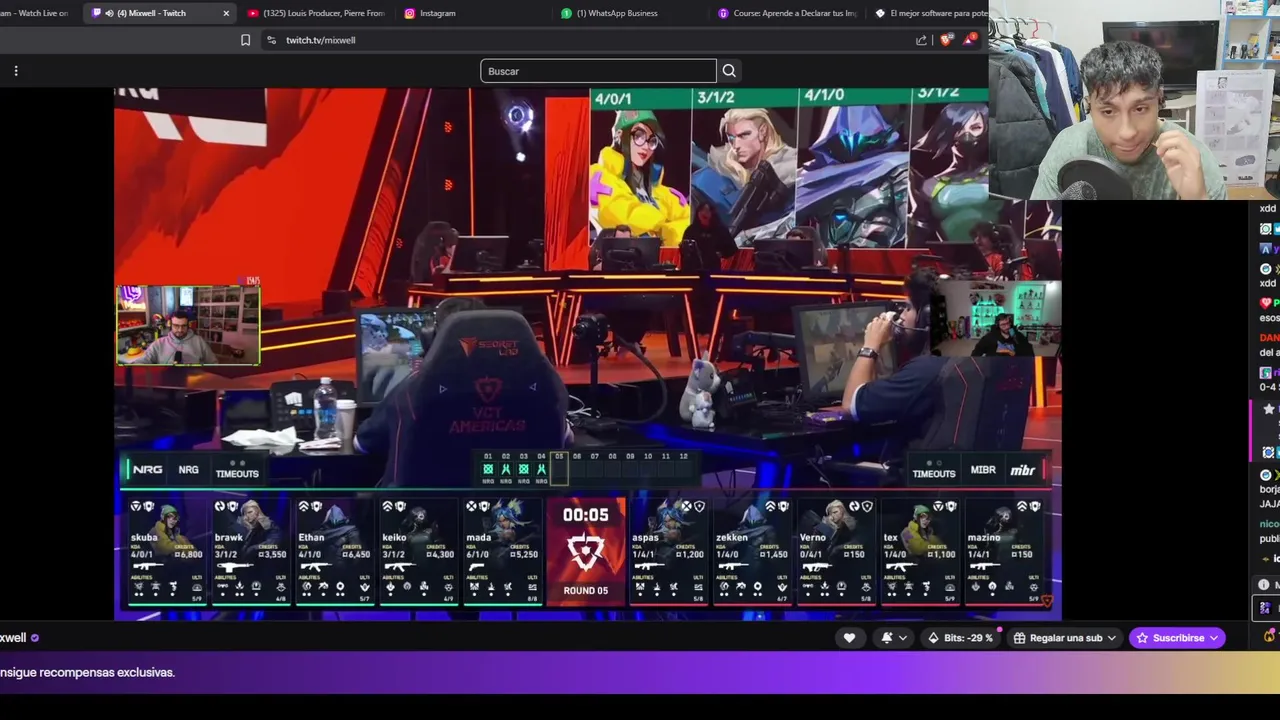Click Ethan's player card
Image resolution: width=1280 pixels, height=720 pixels.
[334, 552]
